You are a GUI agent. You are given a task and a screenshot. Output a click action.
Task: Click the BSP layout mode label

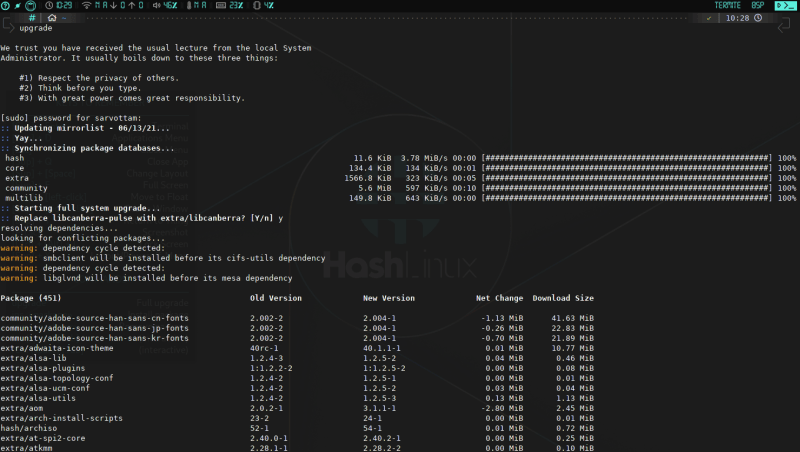tap(757, 5)
